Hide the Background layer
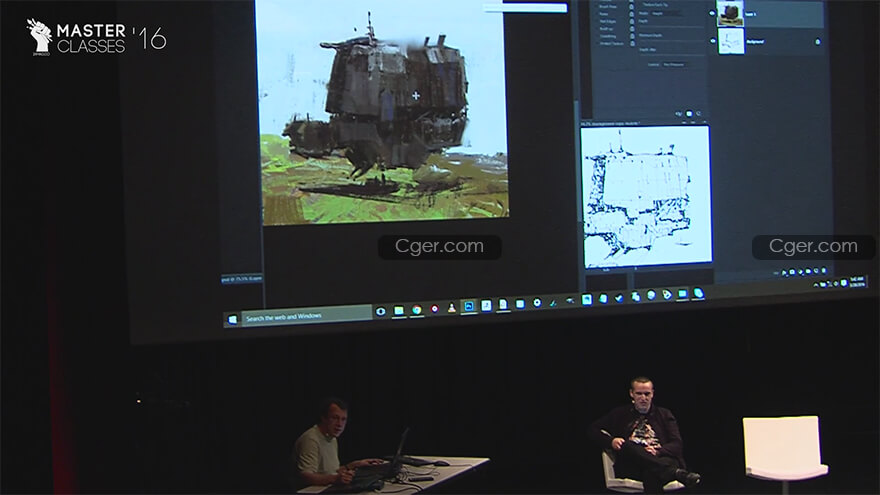The width and height of the screenshot is (880, 495). click(x=713, y=41)
